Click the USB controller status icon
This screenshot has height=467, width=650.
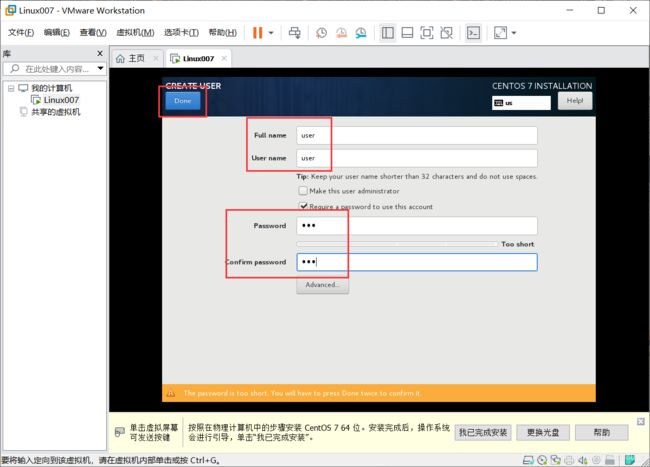[x=596, y=460]
